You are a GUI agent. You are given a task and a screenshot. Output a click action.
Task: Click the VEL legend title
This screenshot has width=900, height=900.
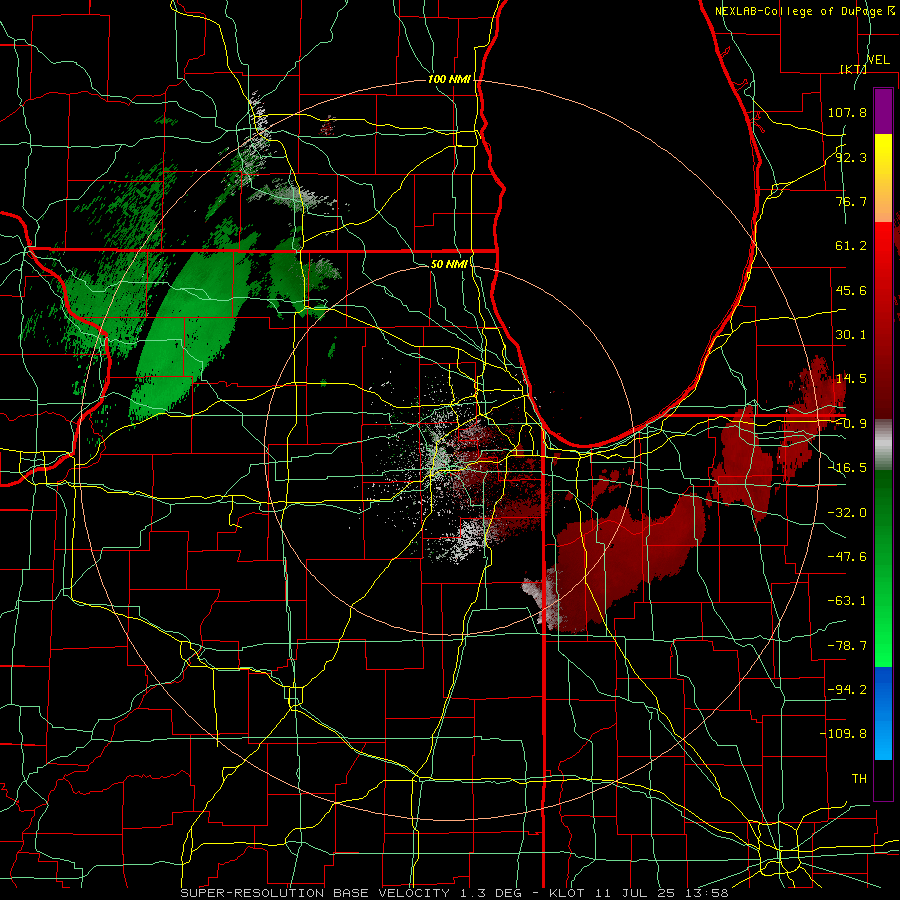878,60
